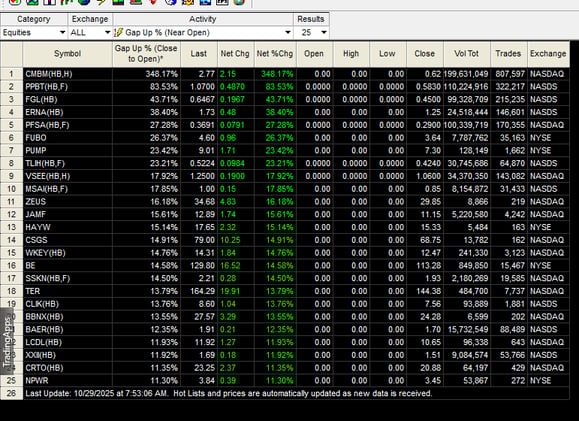Select the CSGS symbol cell
The width and height of the screenshot is (579, 421).
tap(68, 240)
